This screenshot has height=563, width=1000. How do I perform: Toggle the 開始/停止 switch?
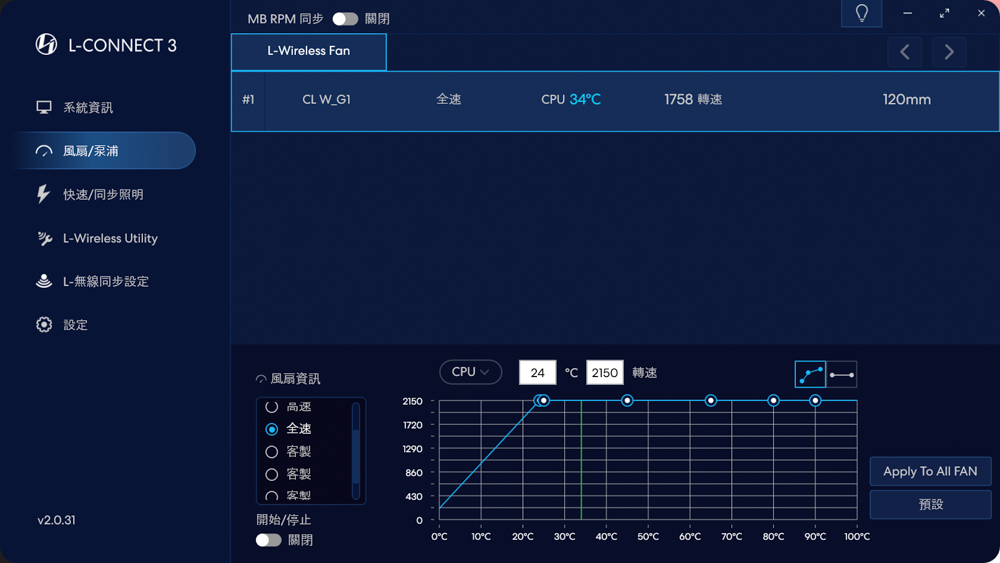pyautogui.click(x=268, y=540)
